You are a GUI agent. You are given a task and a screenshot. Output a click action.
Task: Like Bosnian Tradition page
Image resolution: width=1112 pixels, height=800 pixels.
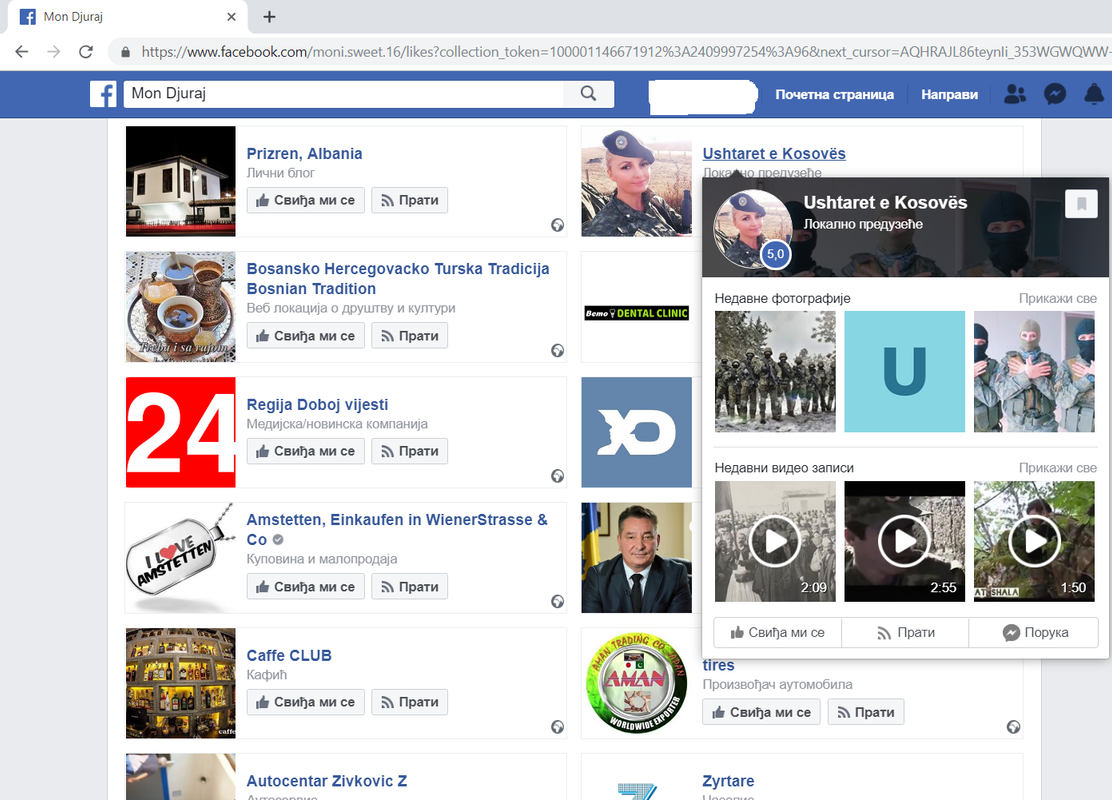(x=306, y=335)
